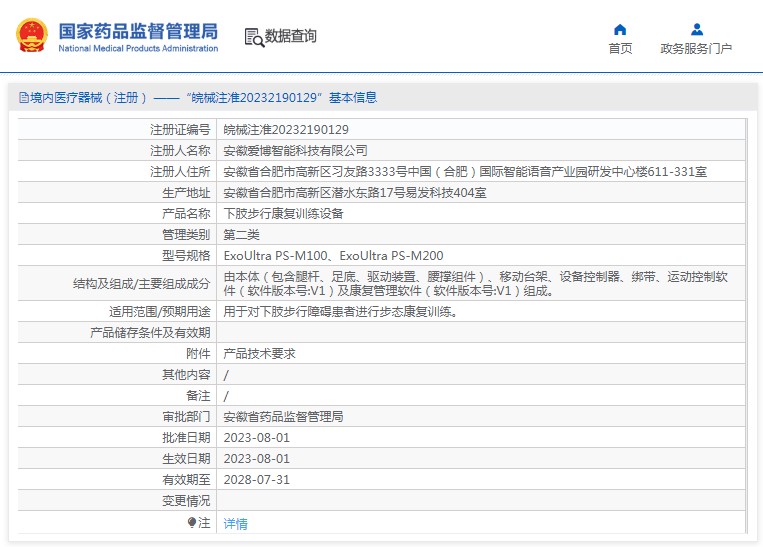
Task: Click approving department 安徽省药品监督管理局
Action: click(283, 417)
